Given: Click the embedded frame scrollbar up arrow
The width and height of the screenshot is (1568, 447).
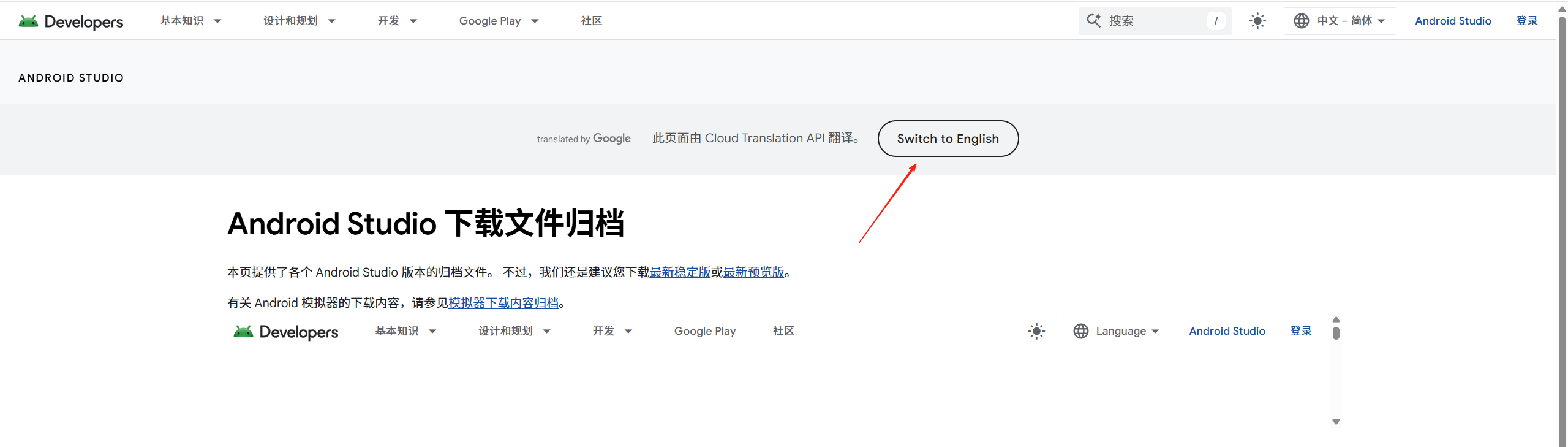Looking at the screenshot, I should click(x=1336, y=319).
